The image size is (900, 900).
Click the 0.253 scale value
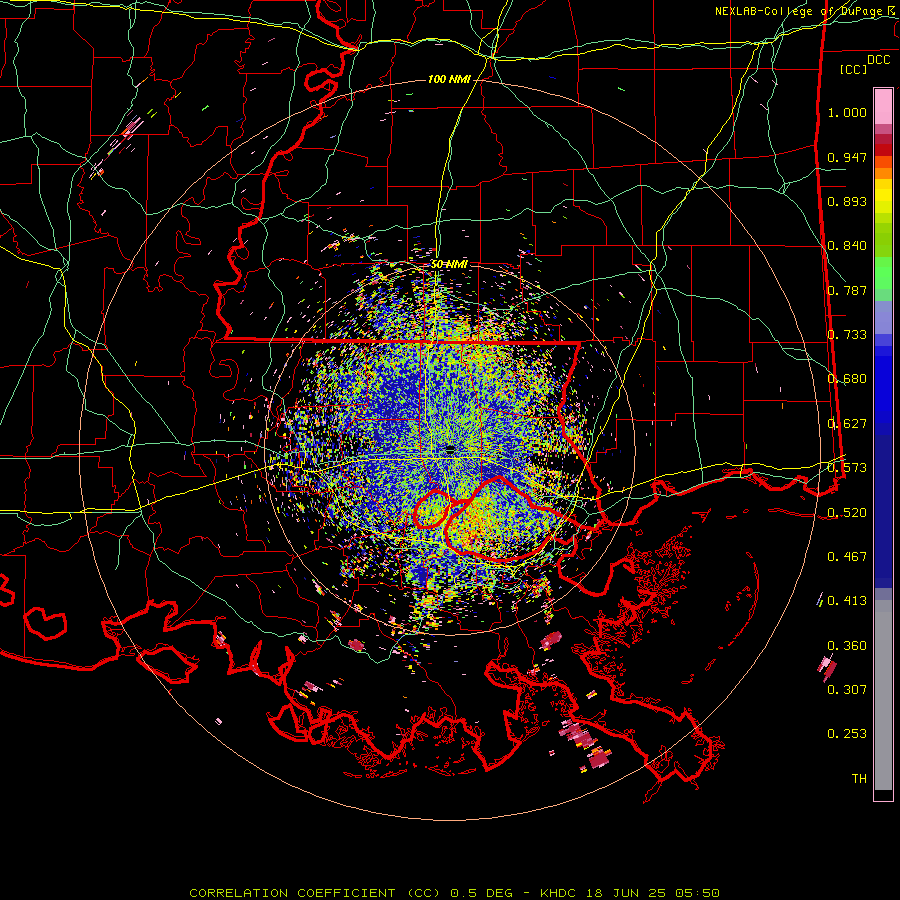pyautogui.click(x=847, y=734)
